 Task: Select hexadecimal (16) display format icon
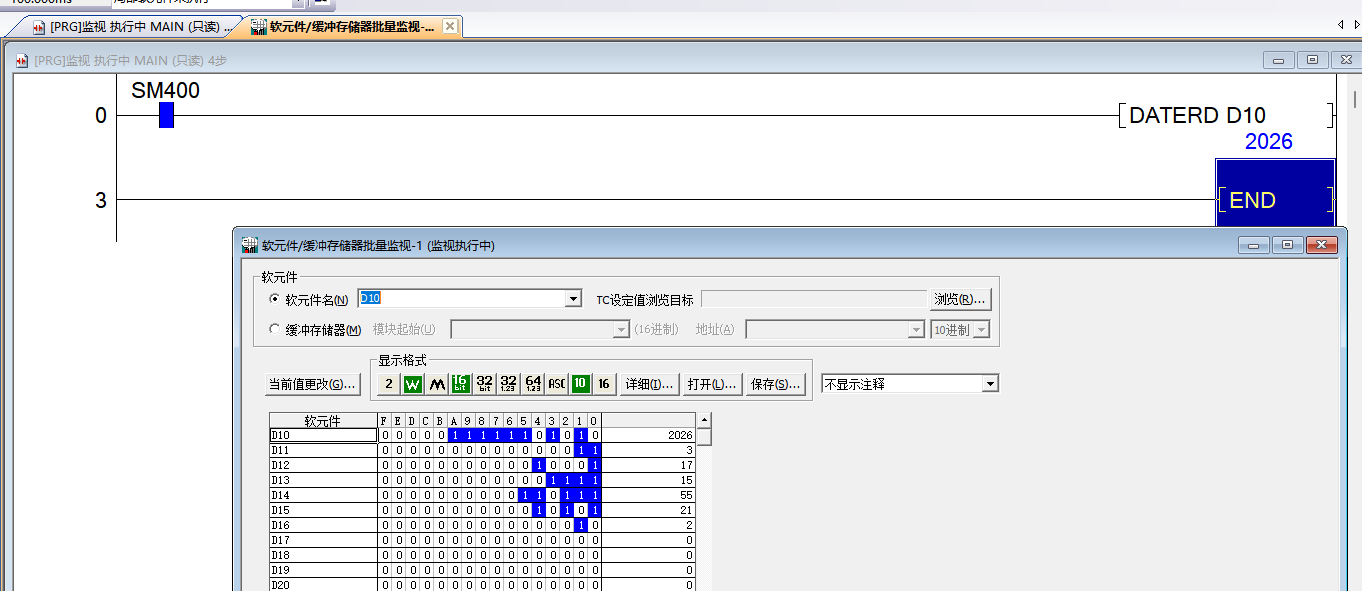point(604,384)
